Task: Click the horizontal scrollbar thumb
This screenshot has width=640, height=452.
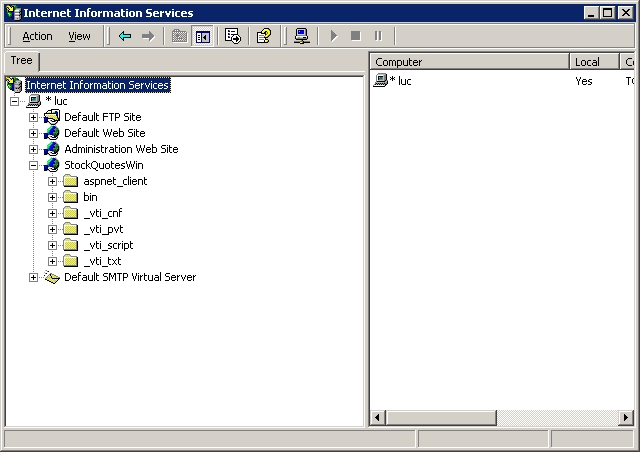Action: pyautogui.click(x=441, y=418)
